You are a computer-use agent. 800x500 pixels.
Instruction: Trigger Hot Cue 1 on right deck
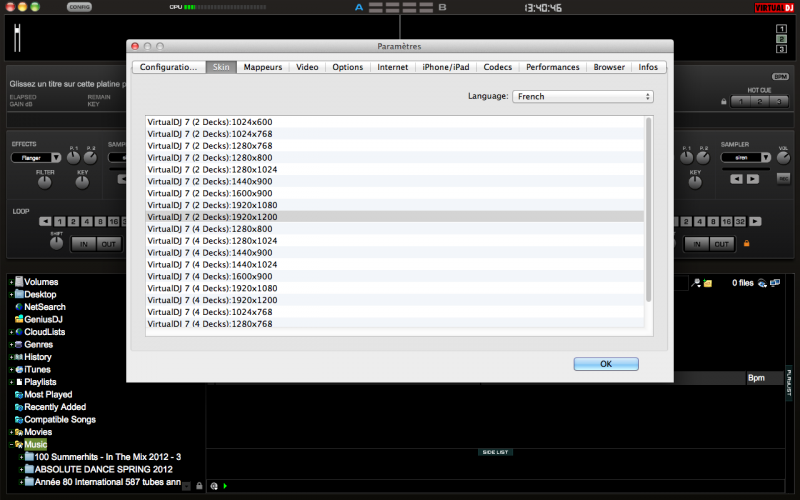point(741,102)
